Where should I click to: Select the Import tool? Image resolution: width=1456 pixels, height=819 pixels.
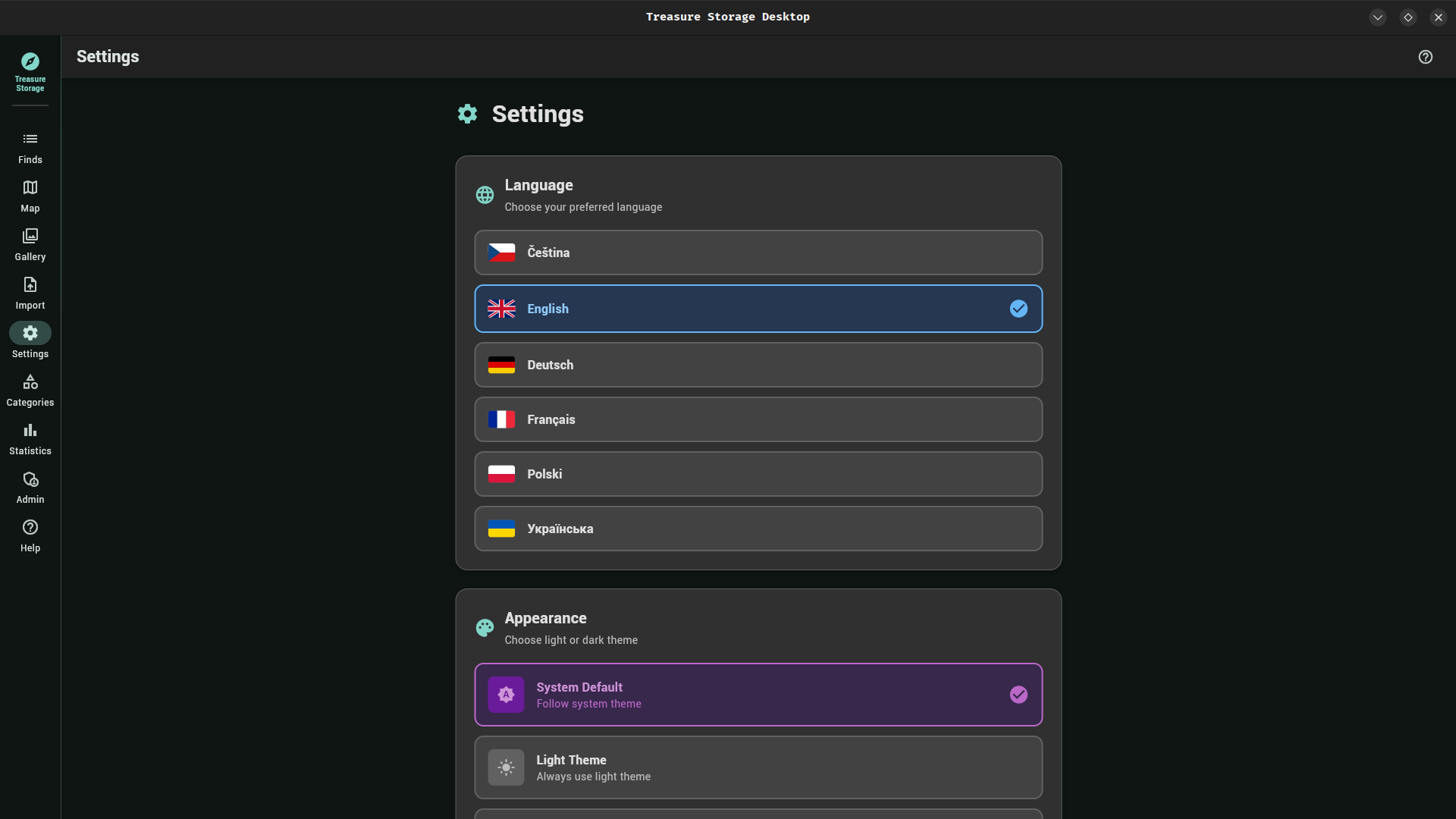[30, 293]
